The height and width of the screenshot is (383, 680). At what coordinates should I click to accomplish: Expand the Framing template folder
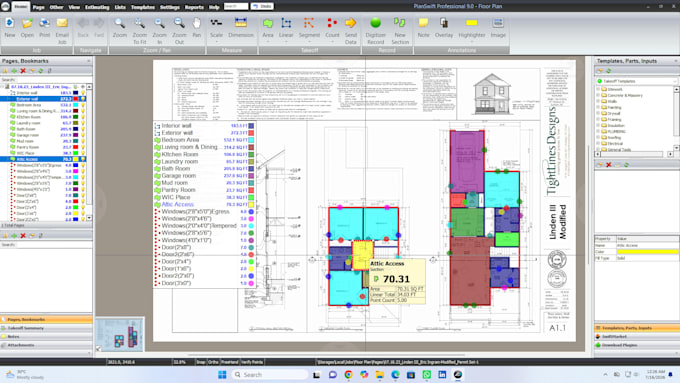(x=598, y=119)
